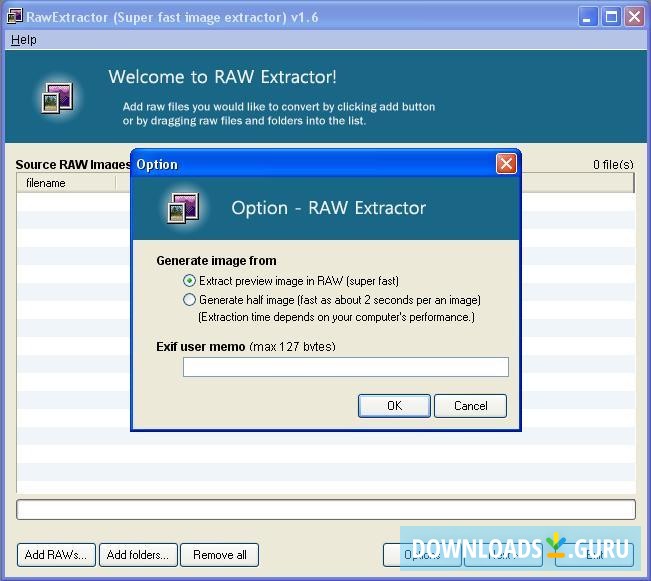Click the RAW Extractor logo in welcome banner
The width and height of the screenshot is (651, 581).
click(x=58, y=98)
